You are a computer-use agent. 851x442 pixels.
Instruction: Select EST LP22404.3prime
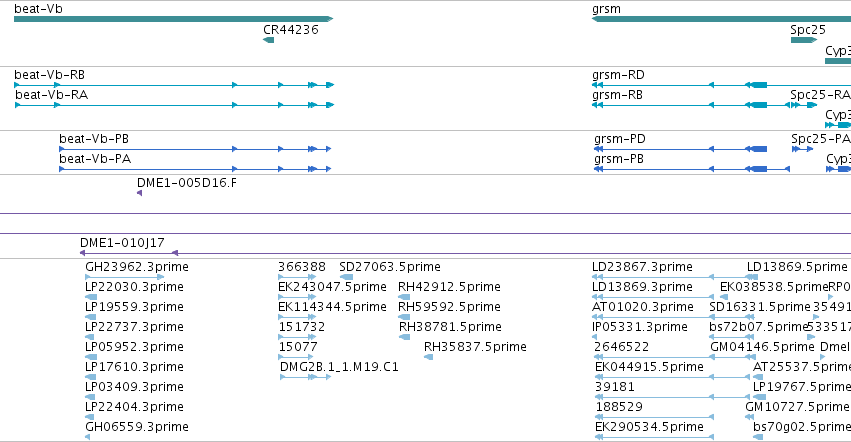tap(134, 407)
